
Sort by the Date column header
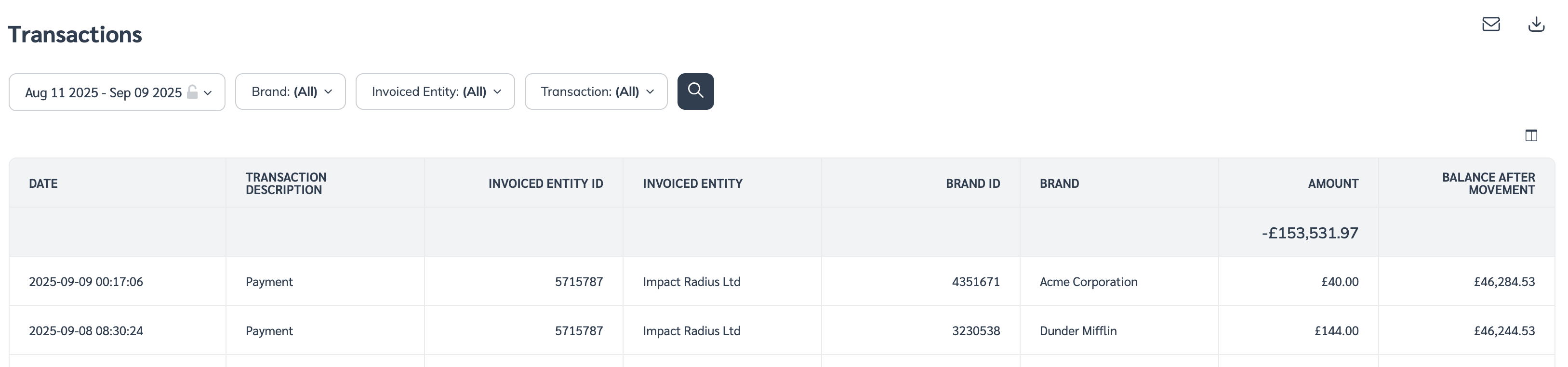(x=43, y=184)
